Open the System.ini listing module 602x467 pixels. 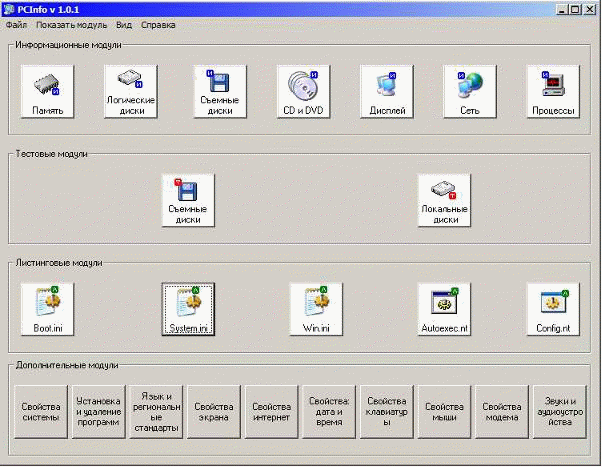click(x=188, y=308)
